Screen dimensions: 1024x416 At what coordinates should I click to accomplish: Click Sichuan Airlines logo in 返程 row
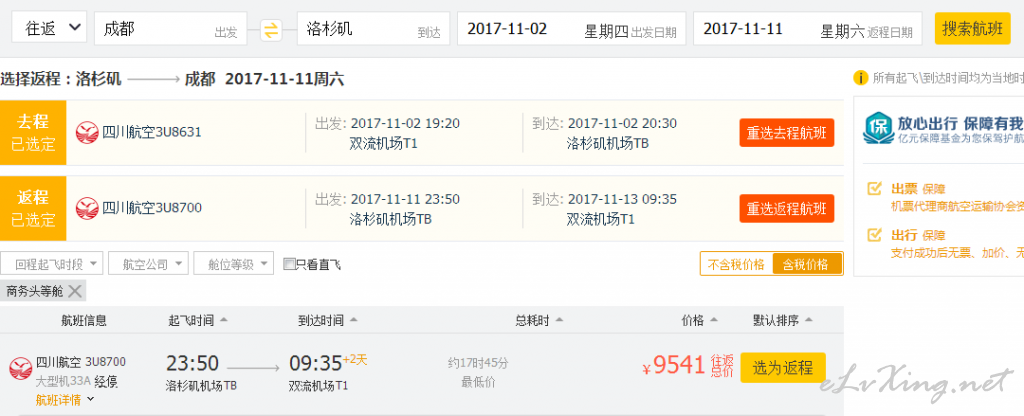pos(87,208)
